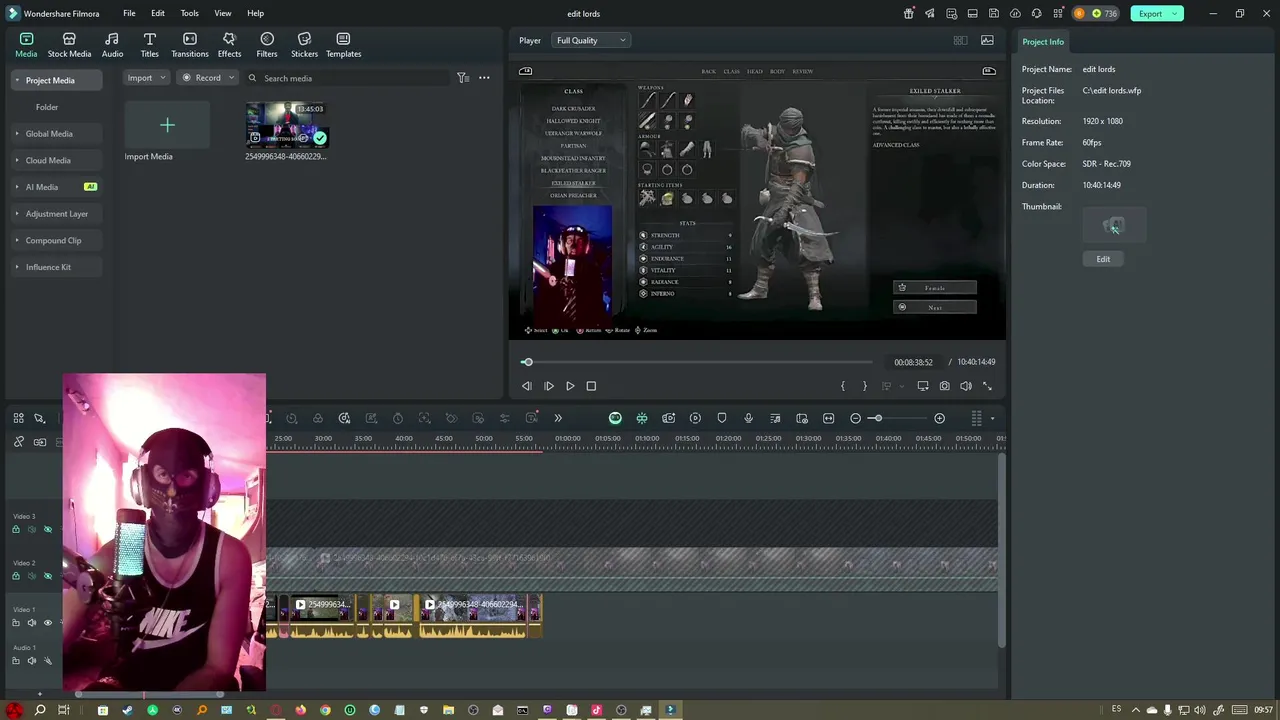Open the Tools menu
This screenshot has height=720, width=1280.
click(189, 13)
